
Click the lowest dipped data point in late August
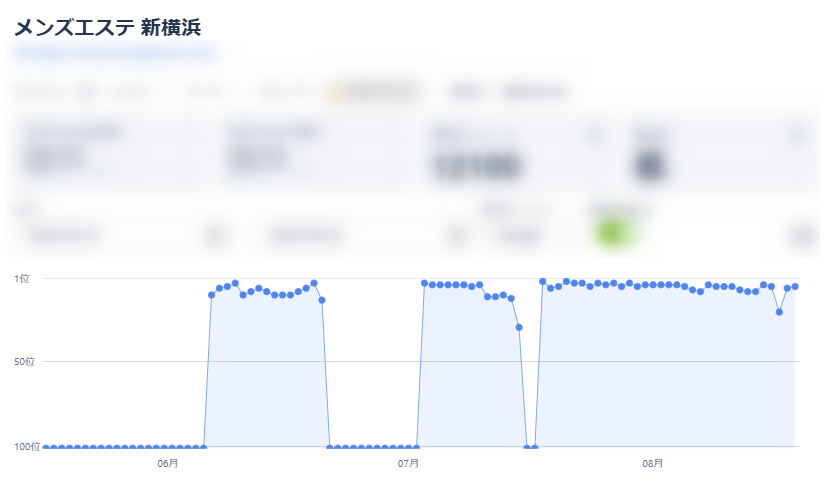tap(779, 312)
